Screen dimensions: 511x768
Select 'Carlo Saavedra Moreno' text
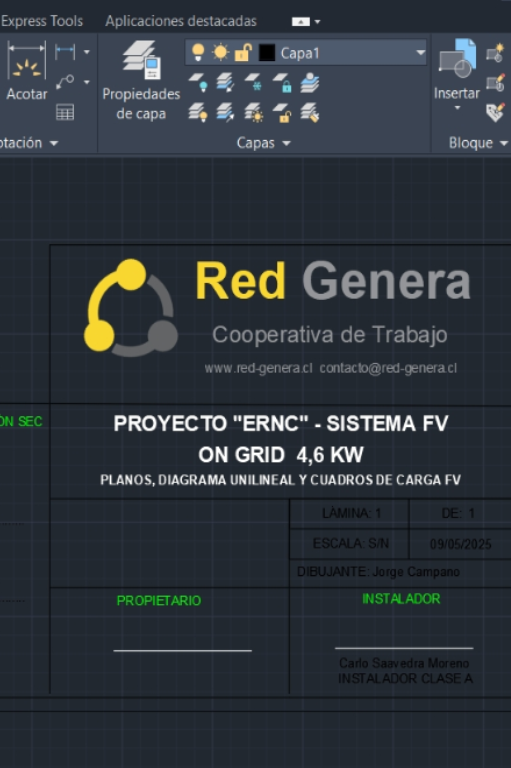(404, 663)
